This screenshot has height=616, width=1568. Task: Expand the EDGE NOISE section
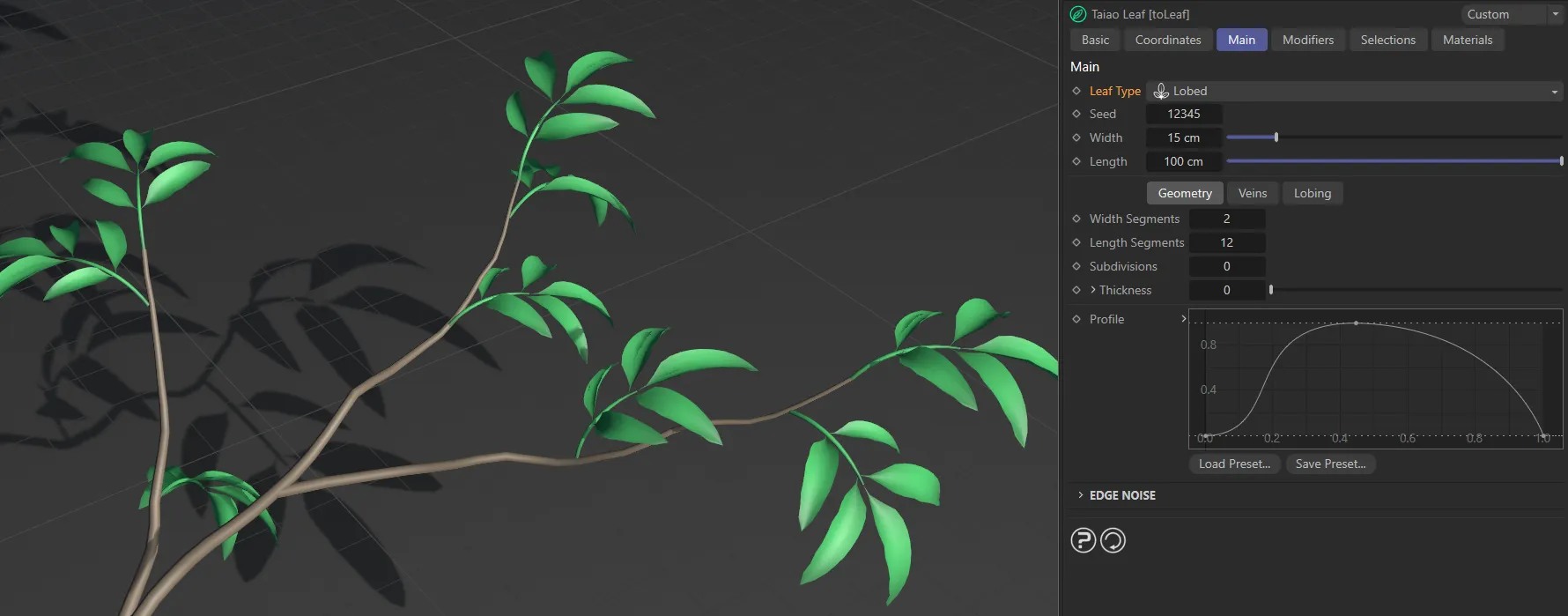tap(1081, 495)
